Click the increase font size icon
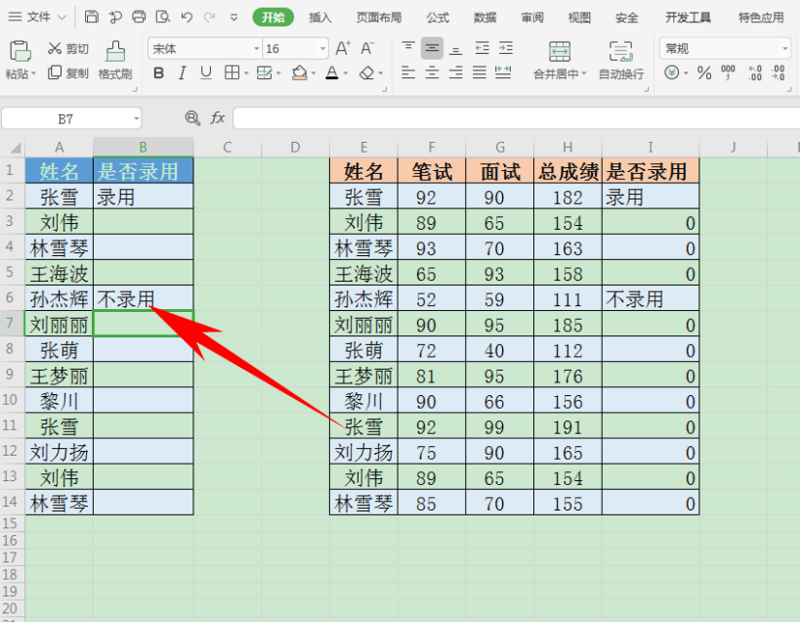Image resolution: width=800 pixels, height=623 pixels. tap(343, 49)
